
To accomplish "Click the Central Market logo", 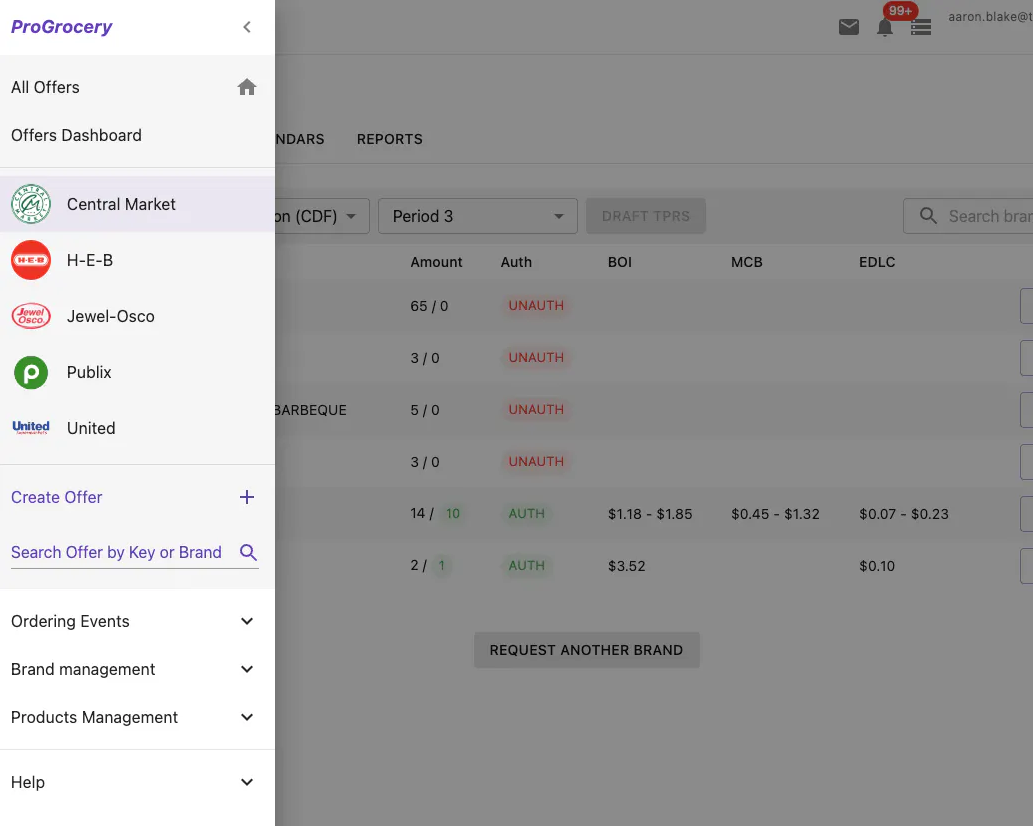I will click(x=31, y=204).
